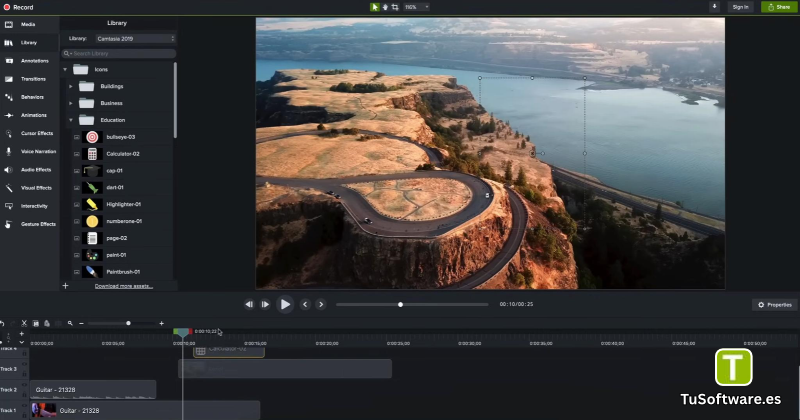
Task: Jump to the previous clip with left chevron
Action: (305, 304)
